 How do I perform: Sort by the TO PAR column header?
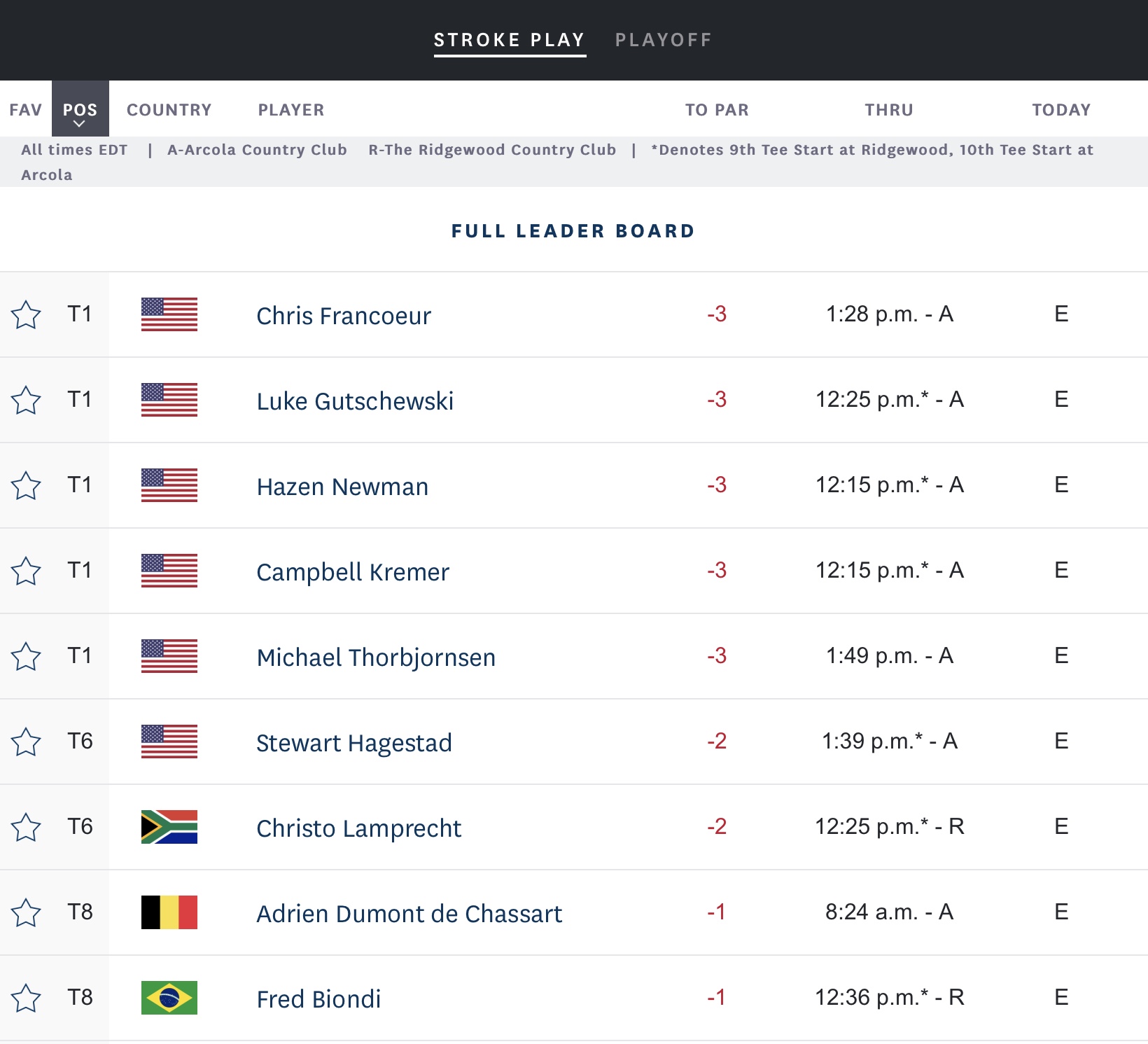coord(717,110)
